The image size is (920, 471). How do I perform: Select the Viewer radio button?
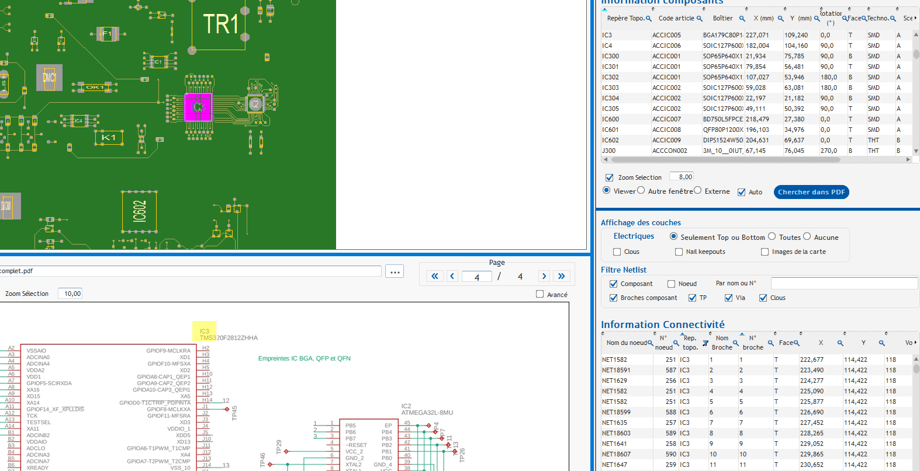coord(607,191)
